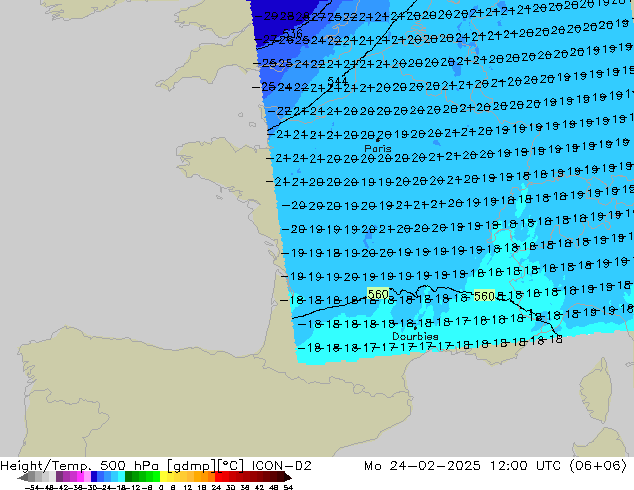Click the 'Height/Temp. 500 hPa' title text
This screenshot has height=490, width=634.
pyautogui.click(x=81, y=465)
